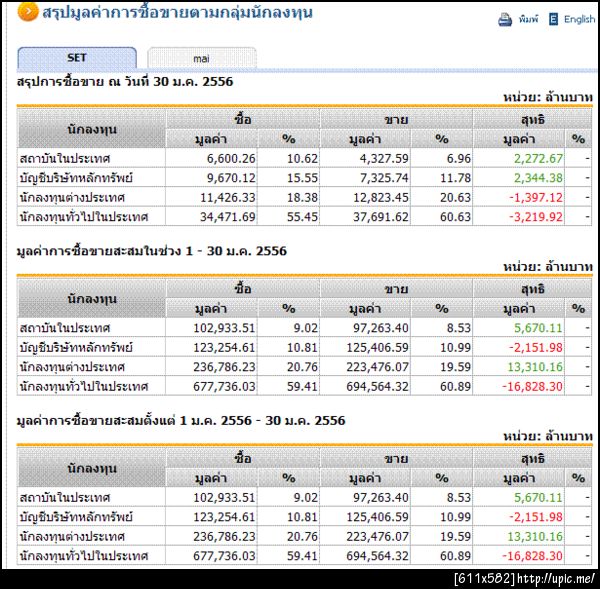Click นักลงทุนต่างประเทศ row in the second table

pos(304,367)
